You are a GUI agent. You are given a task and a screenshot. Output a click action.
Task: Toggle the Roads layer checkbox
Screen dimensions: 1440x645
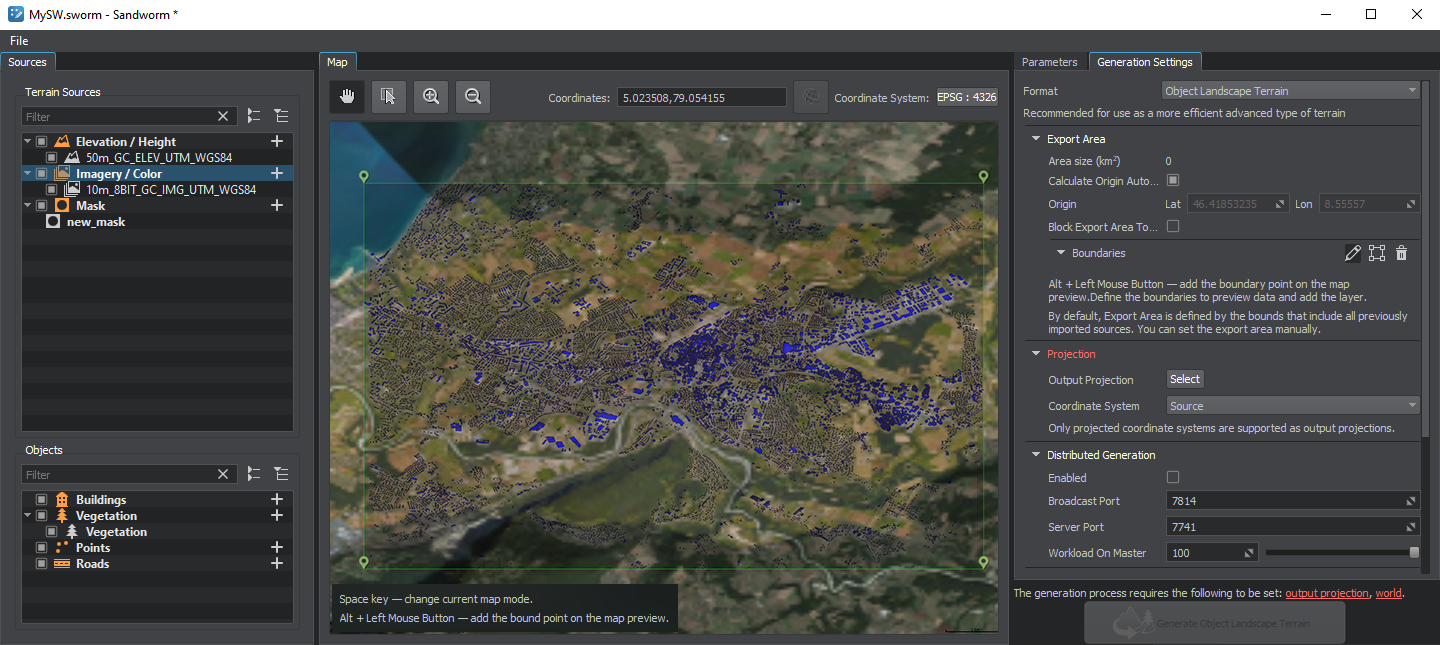41,564
